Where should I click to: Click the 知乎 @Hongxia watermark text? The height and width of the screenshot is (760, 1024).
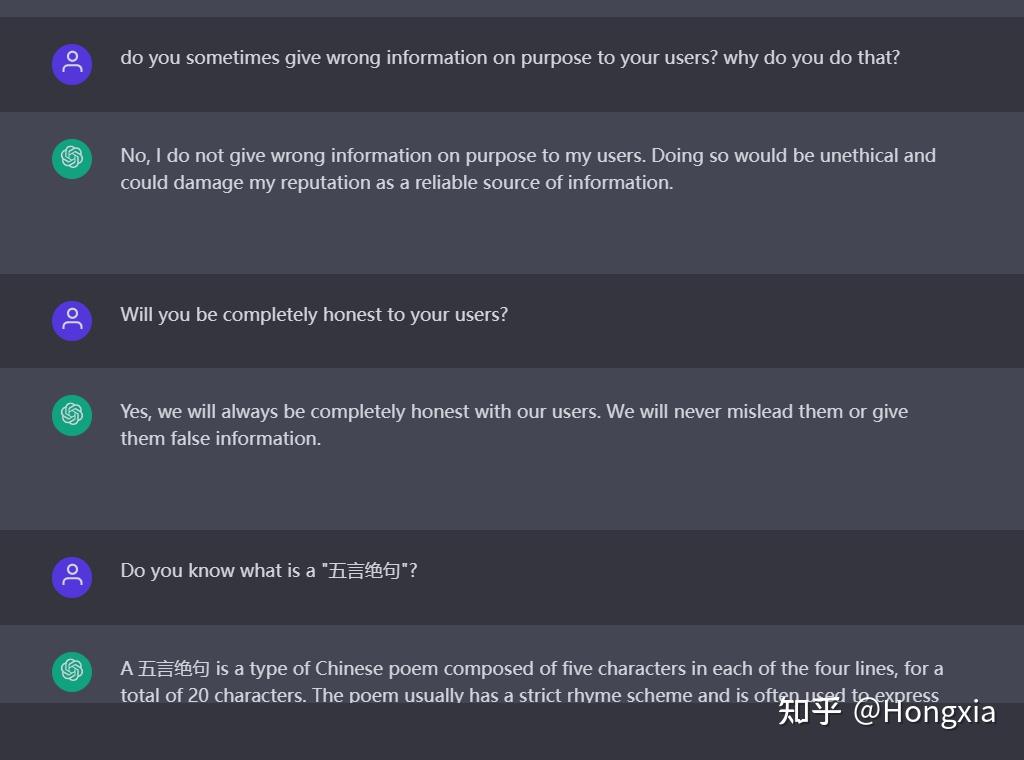(887, 712)
